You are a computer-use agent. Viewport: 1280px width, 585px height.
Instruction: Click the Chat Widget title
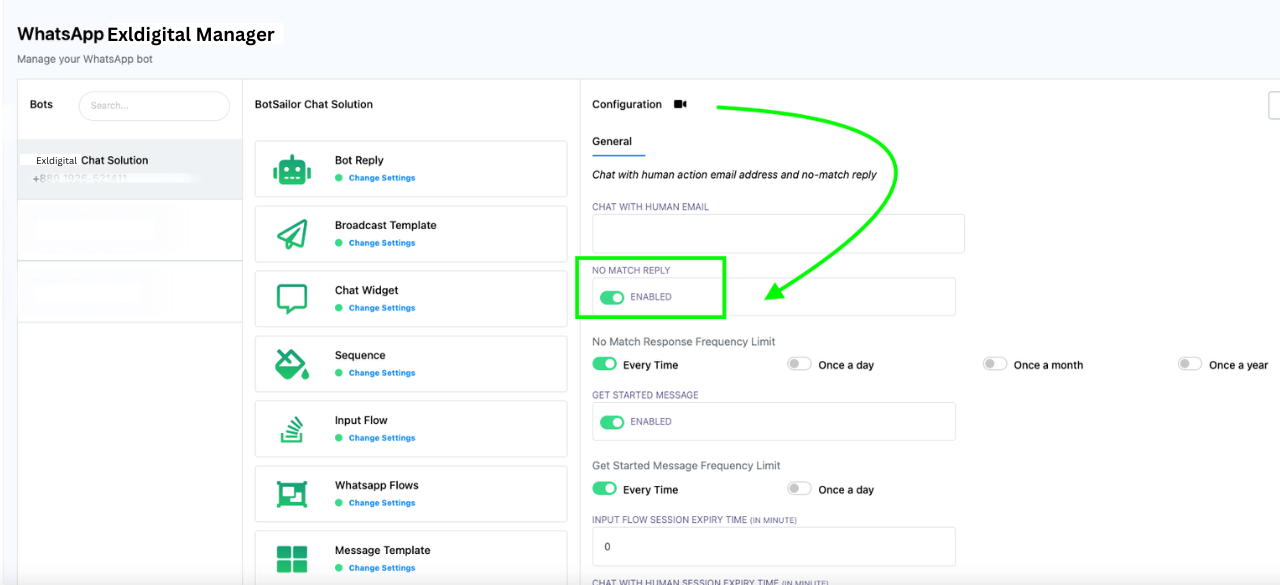(x=367, y=290)
